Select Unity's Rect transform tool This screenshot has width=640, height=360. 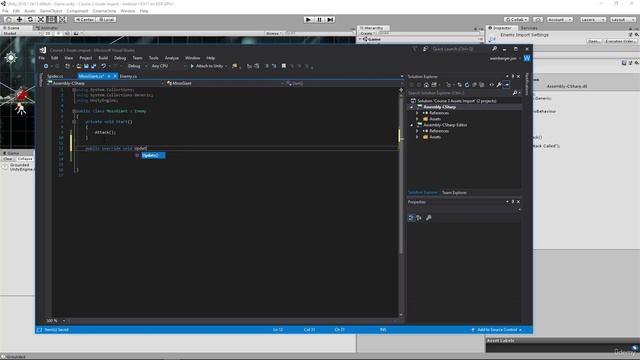[51, 20]
